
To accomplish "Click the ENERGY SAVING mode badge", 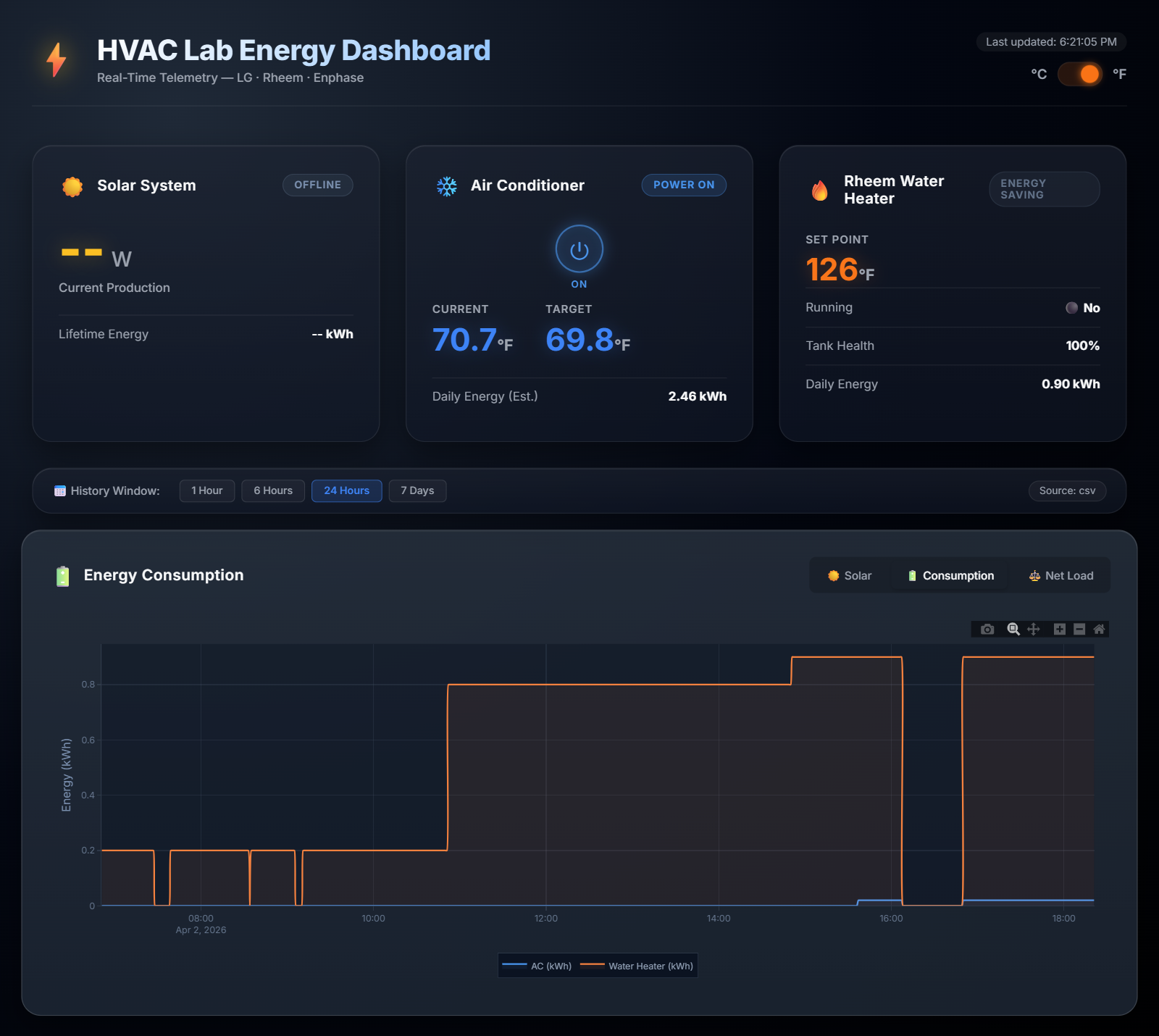I will (1044, 189).
